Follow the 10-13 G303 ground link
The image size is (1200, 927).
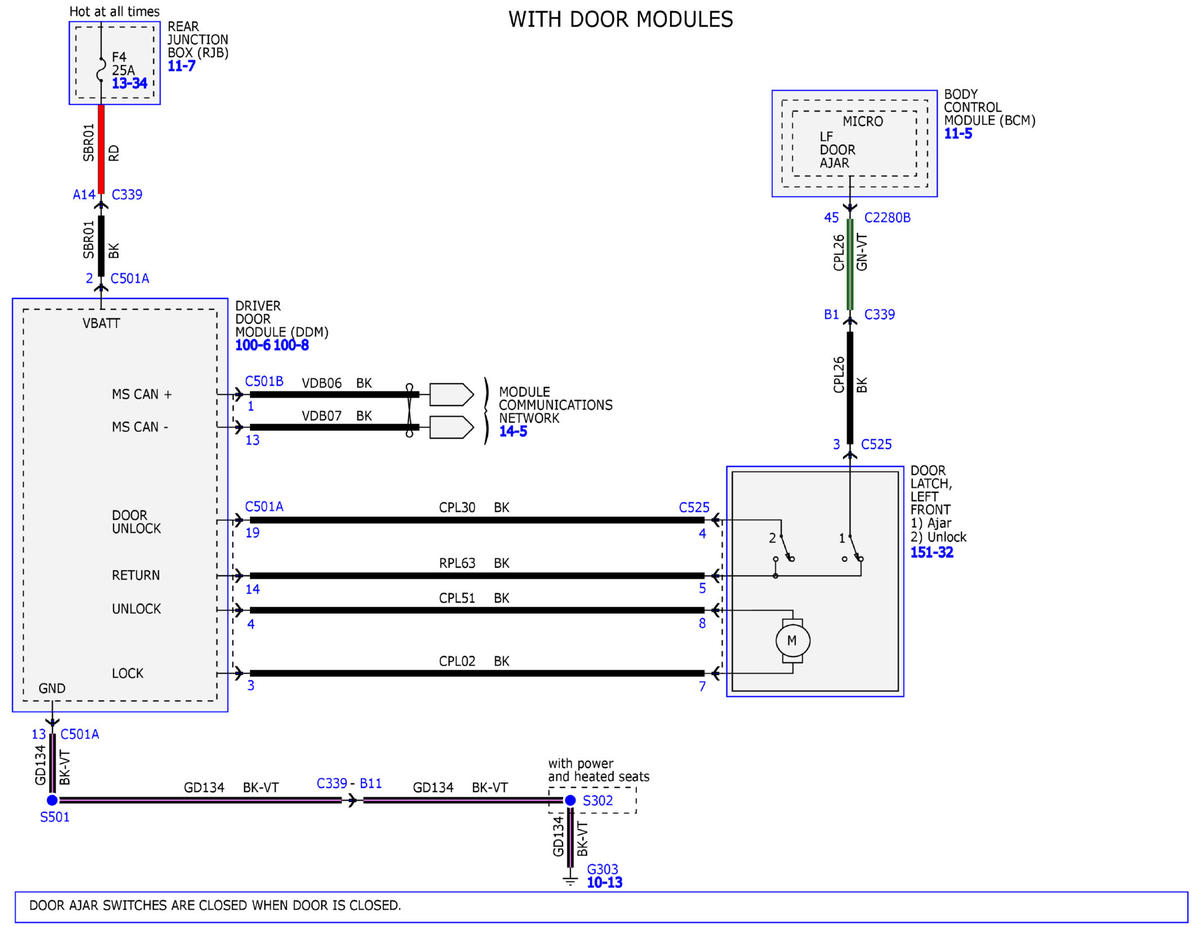click(604, 883)
